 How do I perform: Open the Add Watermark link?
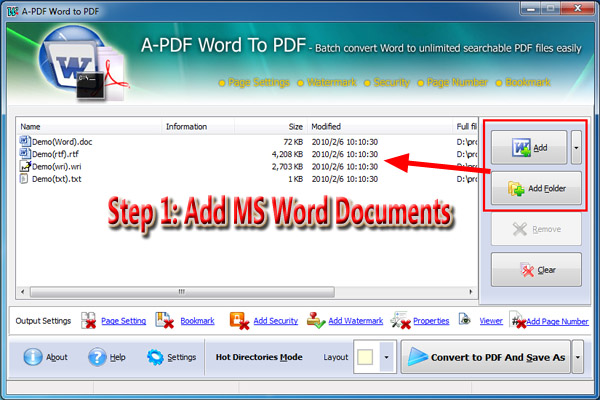[355, 321]
